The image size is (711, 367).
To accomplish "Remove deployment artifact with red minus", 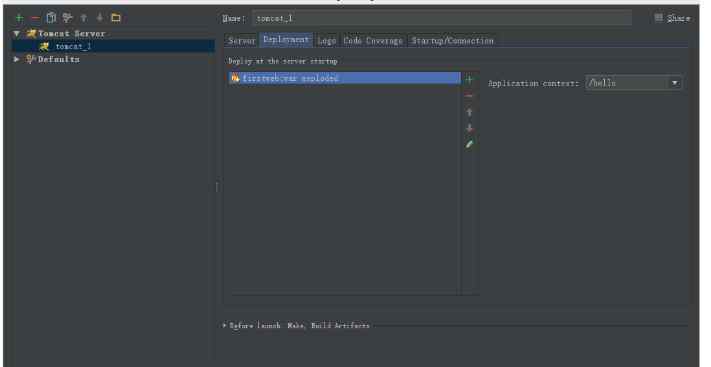I will click(469, 96).
